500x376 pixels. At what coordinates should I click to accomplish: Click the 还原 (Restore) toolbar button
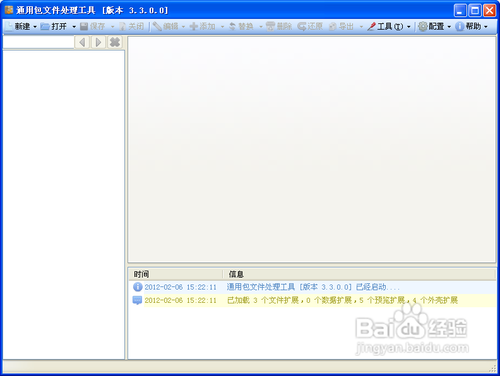coord(310,26)
